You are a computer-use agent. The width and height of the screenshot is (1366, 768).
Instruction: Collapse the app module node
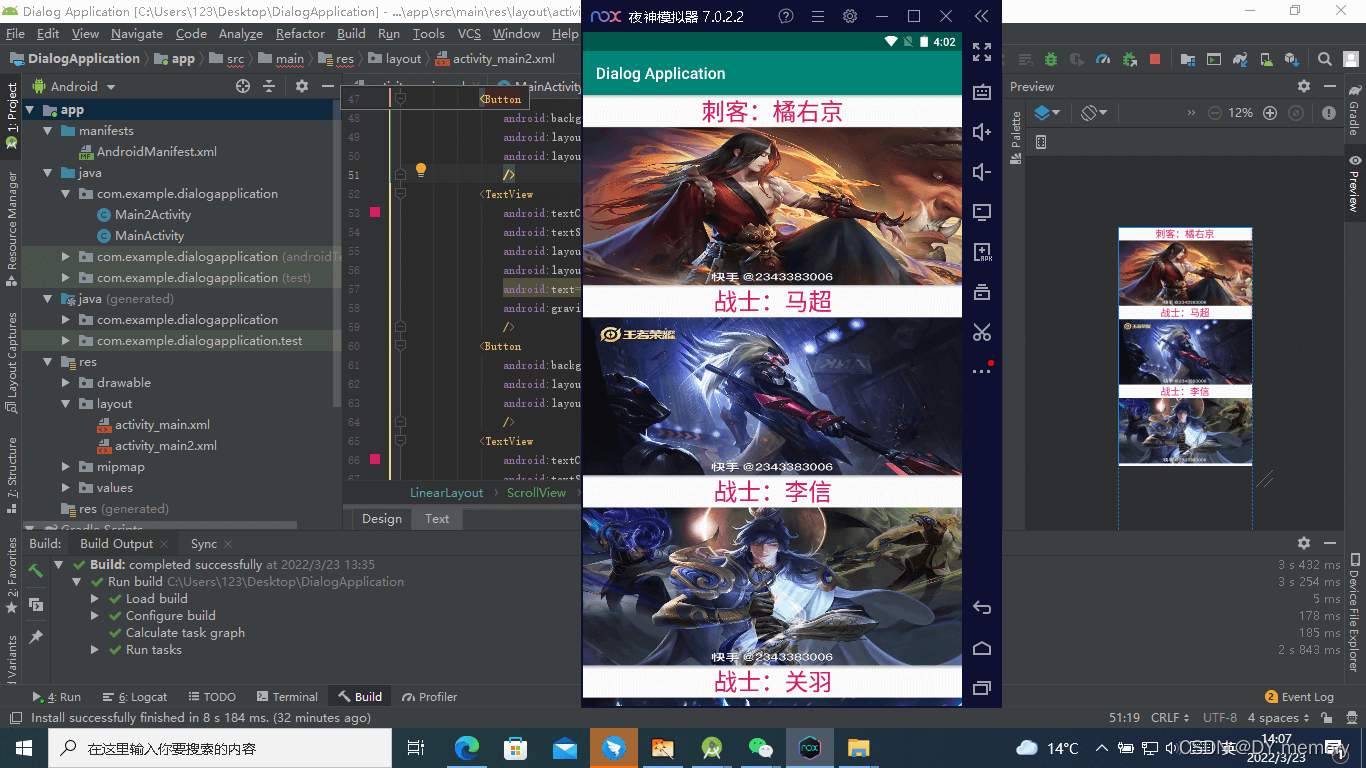(x=30, y=110)
